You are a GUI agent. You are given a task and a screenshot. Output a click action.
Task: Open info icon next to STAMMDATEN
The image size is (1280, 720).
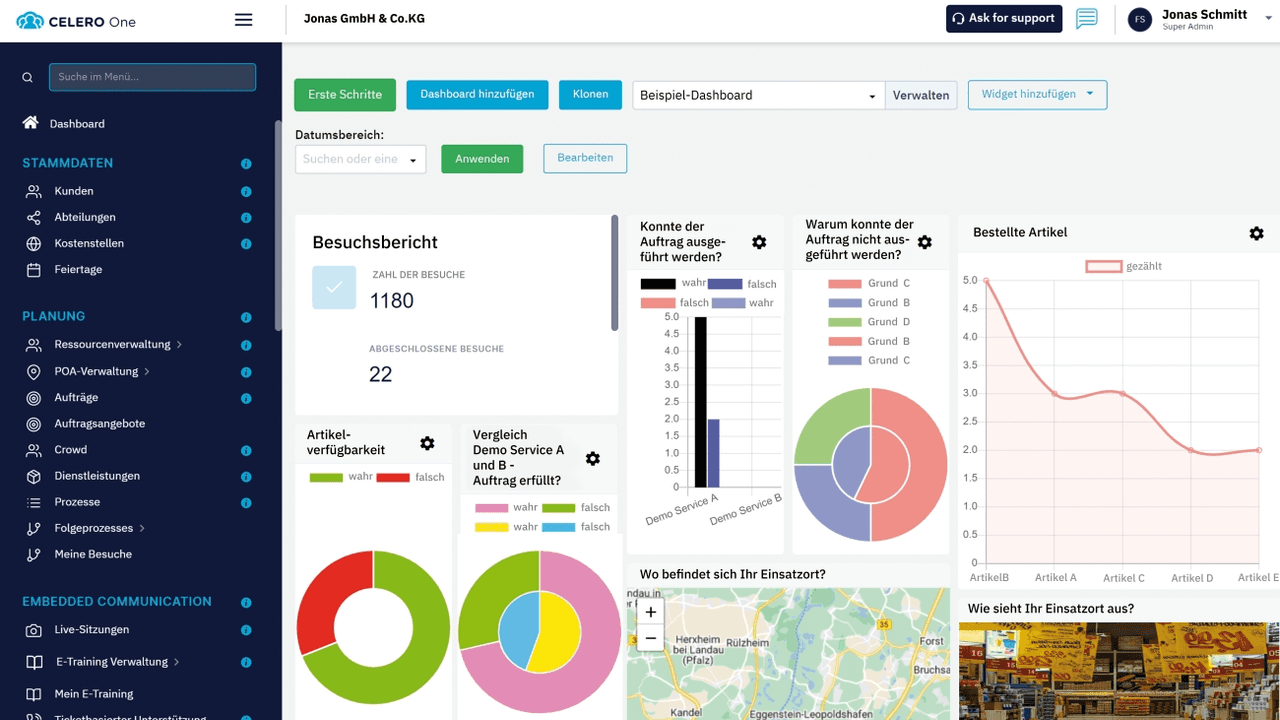246,164
